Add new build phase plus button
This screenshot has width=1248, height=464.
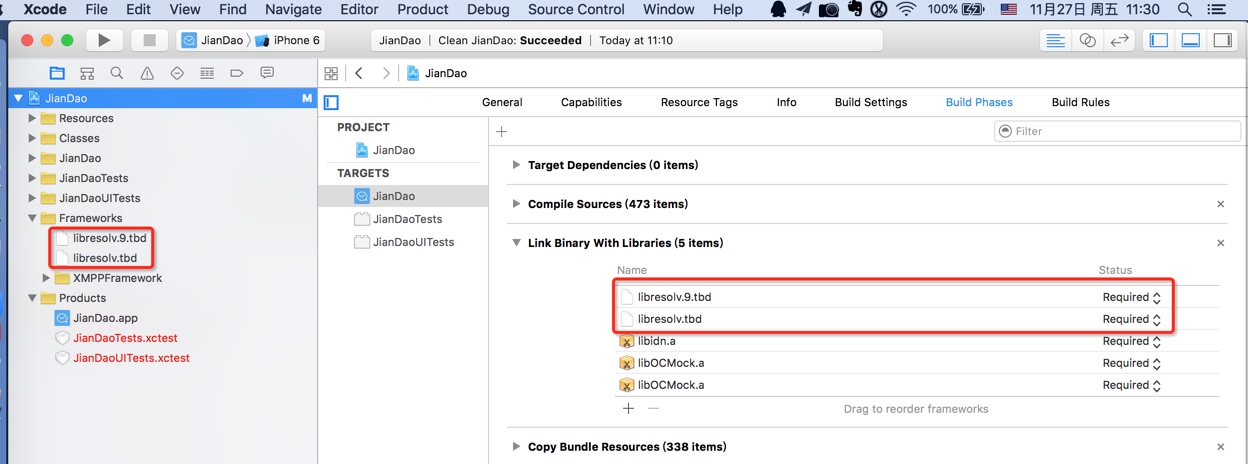502,131
